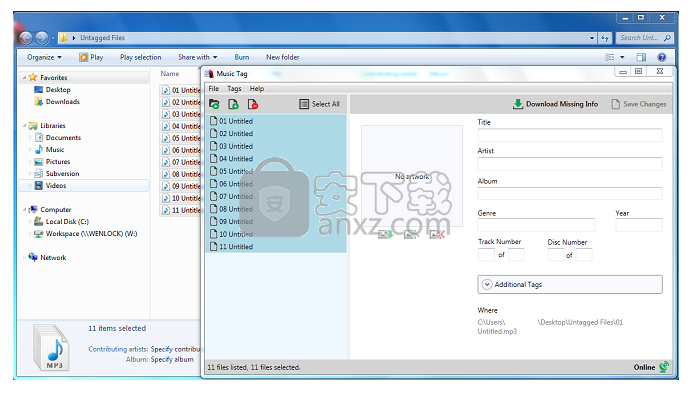
Task: Click New folder in Explorer toolbar
Action: tap(282, 57)
